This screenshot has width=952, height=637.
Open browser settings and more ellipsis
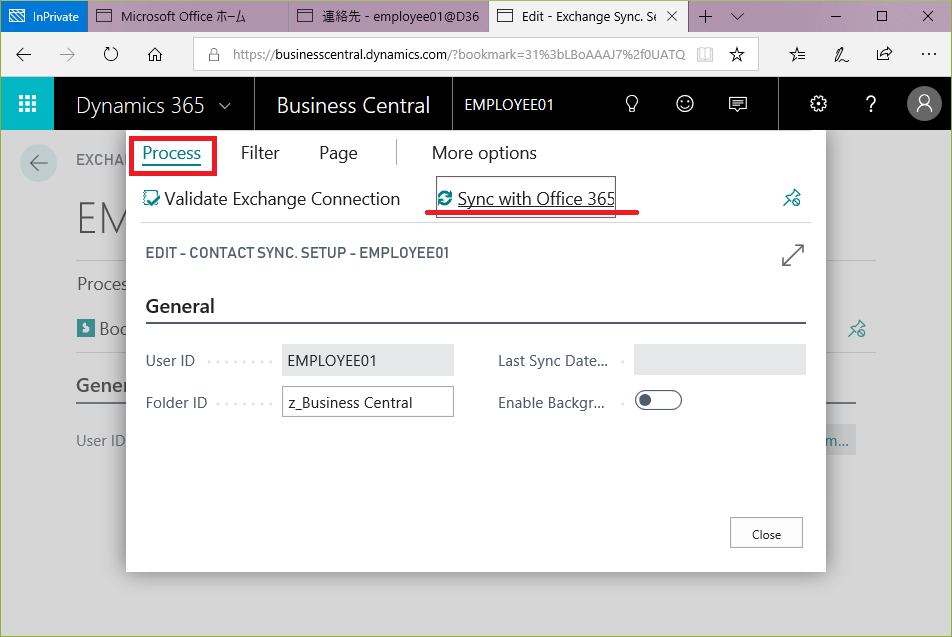[928, 54]
